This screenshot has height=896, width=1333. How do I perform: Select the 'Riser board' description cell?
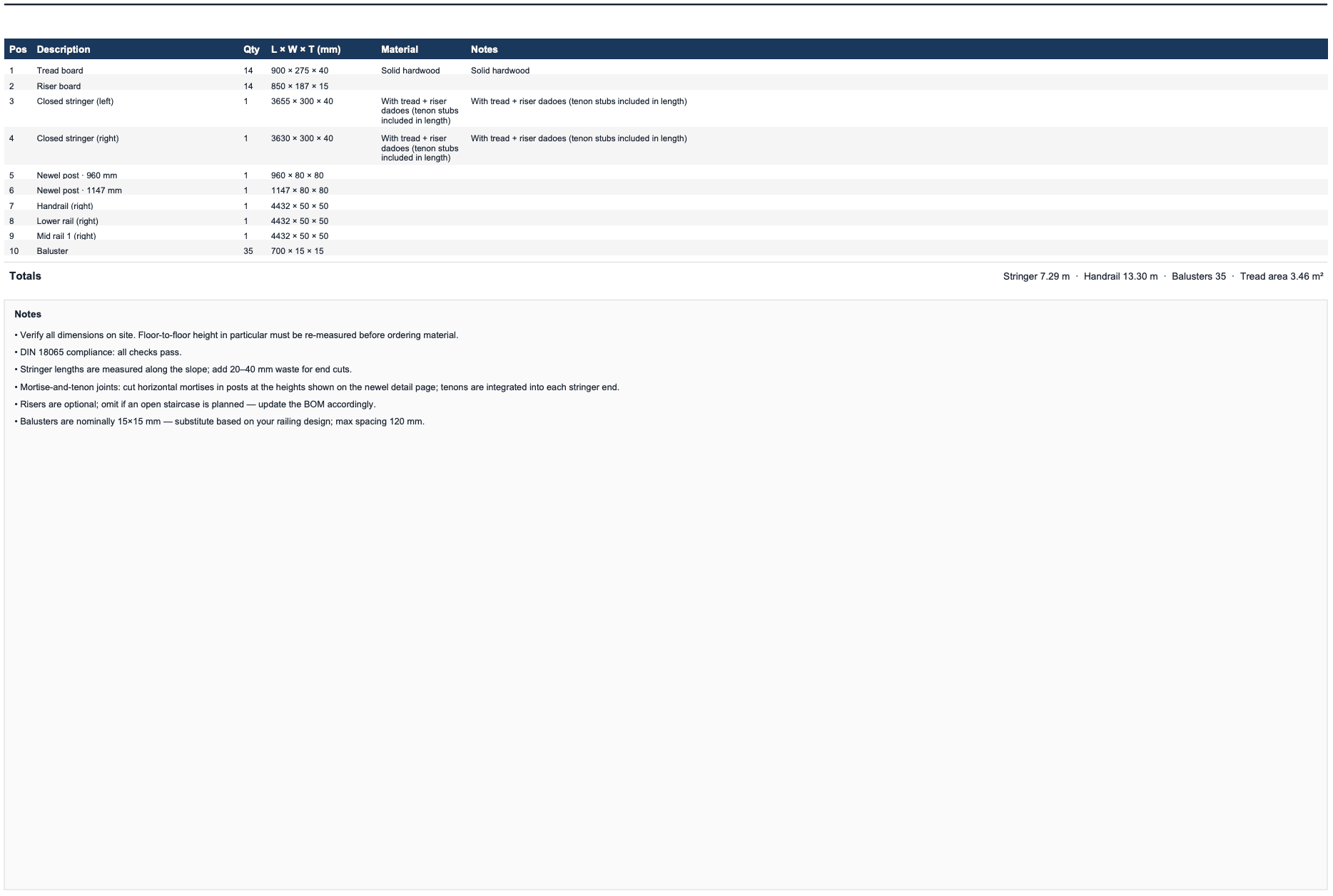[x=59, y=86]
